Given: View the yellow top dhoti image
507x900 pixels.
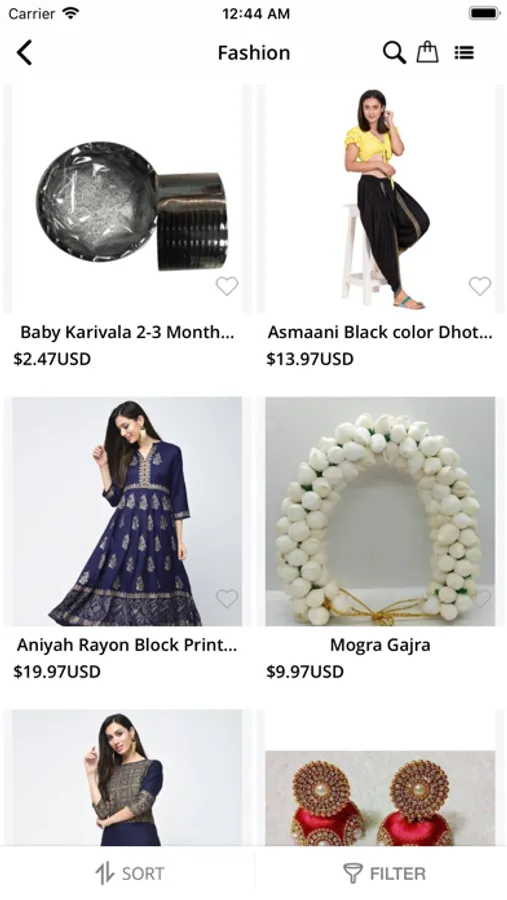Looking at the screenshot, I should coord(380,199).
